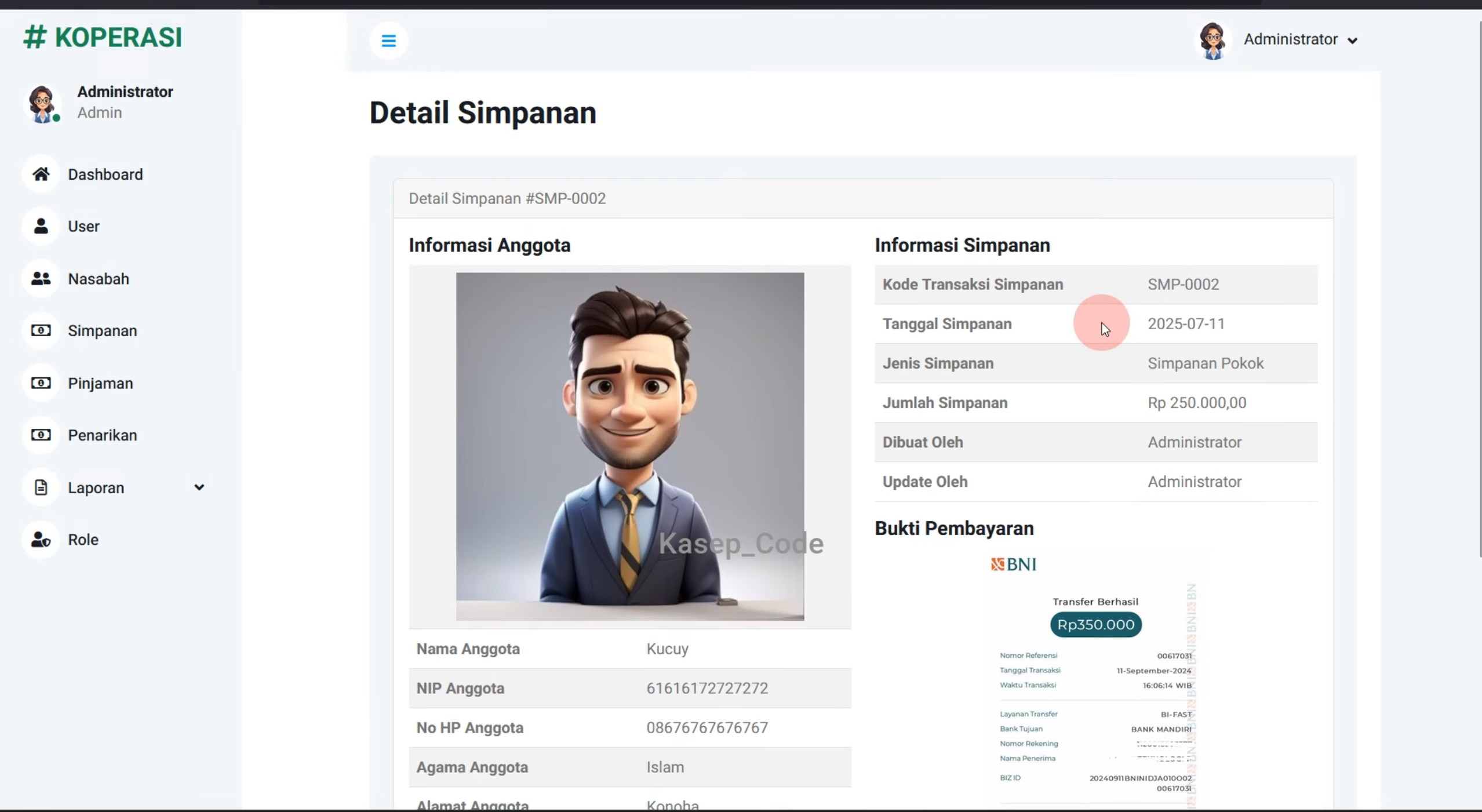Click the Penarikan money icon
The width and height of the screenshot is (1482, 812).
pos(41,435)
